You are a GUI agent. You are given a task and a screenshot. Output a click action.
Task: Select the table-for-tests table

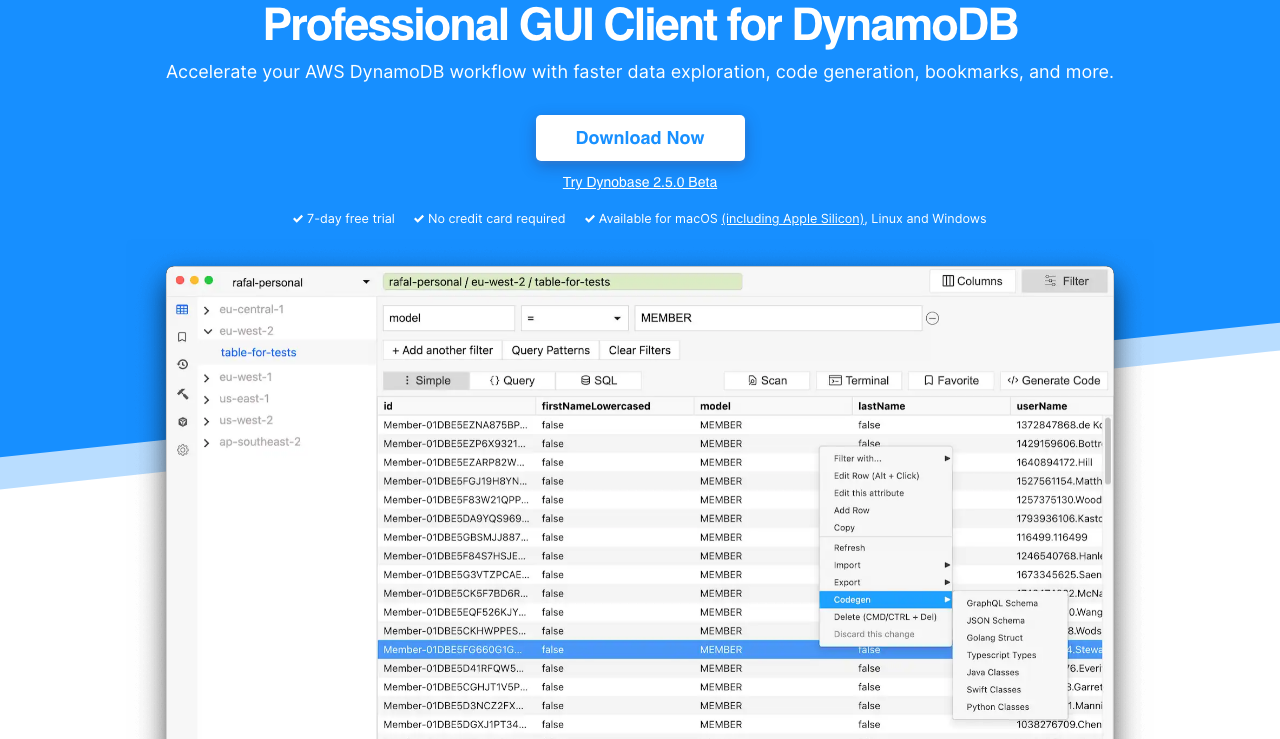coord(258,352)
